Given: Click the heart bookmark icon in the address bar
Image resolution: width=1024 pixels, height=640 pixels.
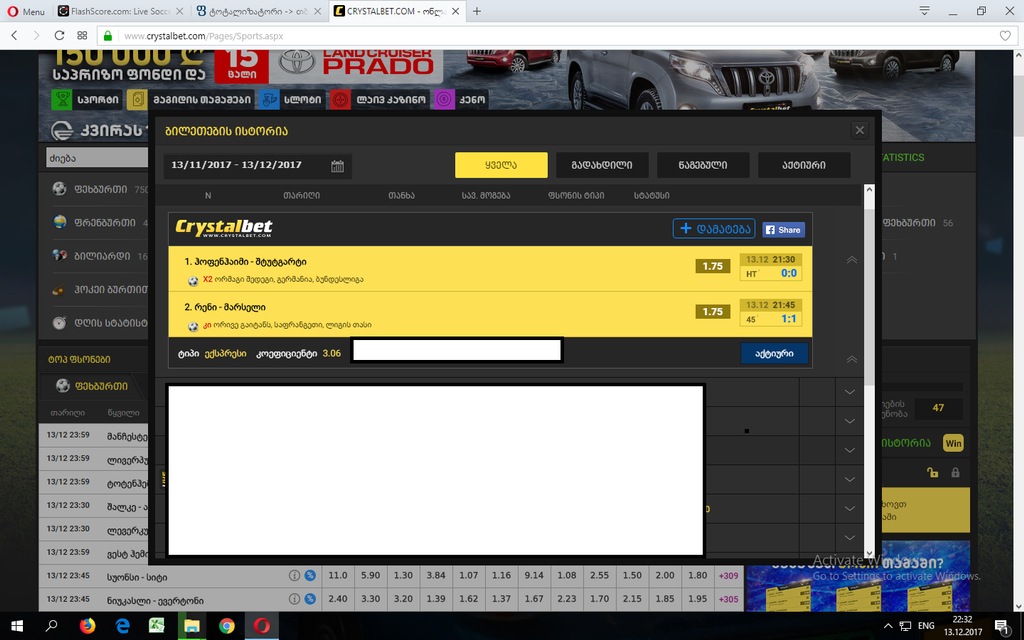Looking at the screenshot, I should tap(1005, 36).
